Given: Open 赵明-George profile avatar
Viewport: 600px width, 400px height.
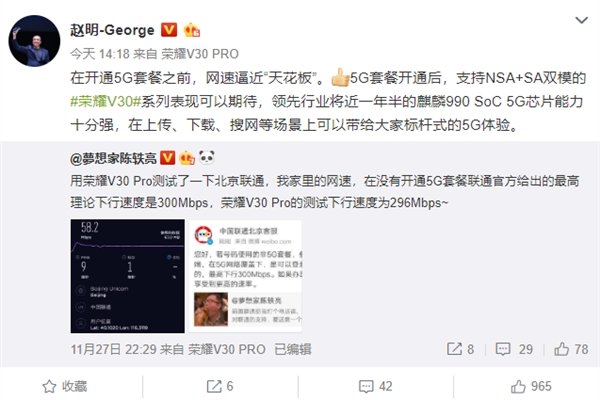Looking at the screenshot, I should (34, 41).
